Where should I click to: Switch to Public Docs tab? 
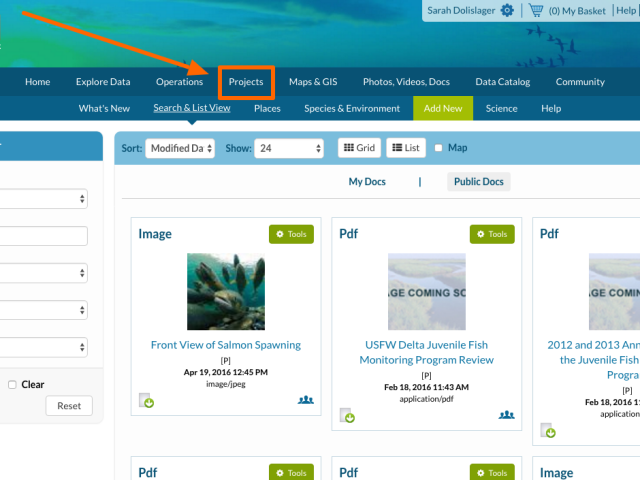[479, 182]
